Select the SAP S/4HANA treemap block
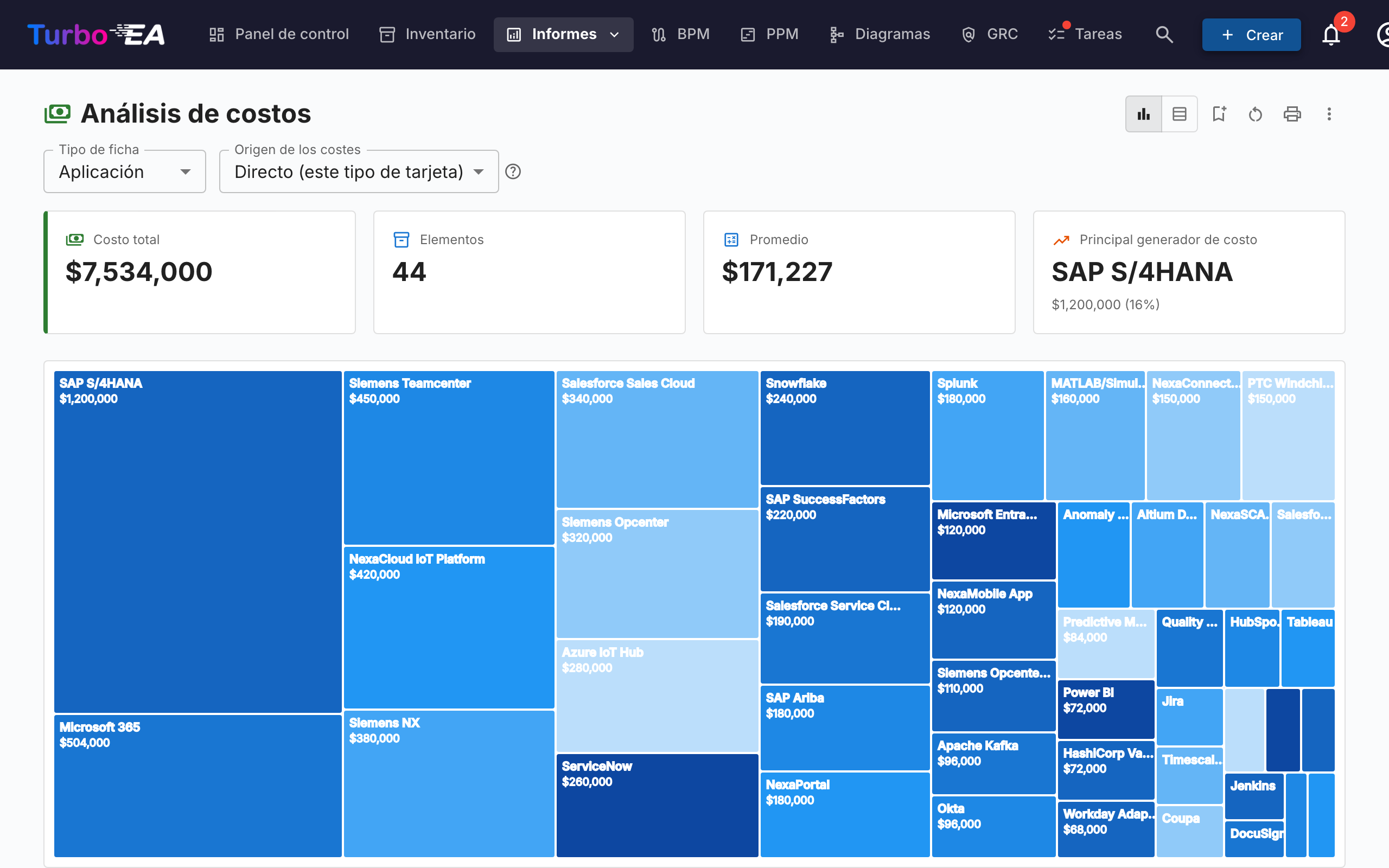The width and height of the screenshot is (1389, 868). click(198, 541)
